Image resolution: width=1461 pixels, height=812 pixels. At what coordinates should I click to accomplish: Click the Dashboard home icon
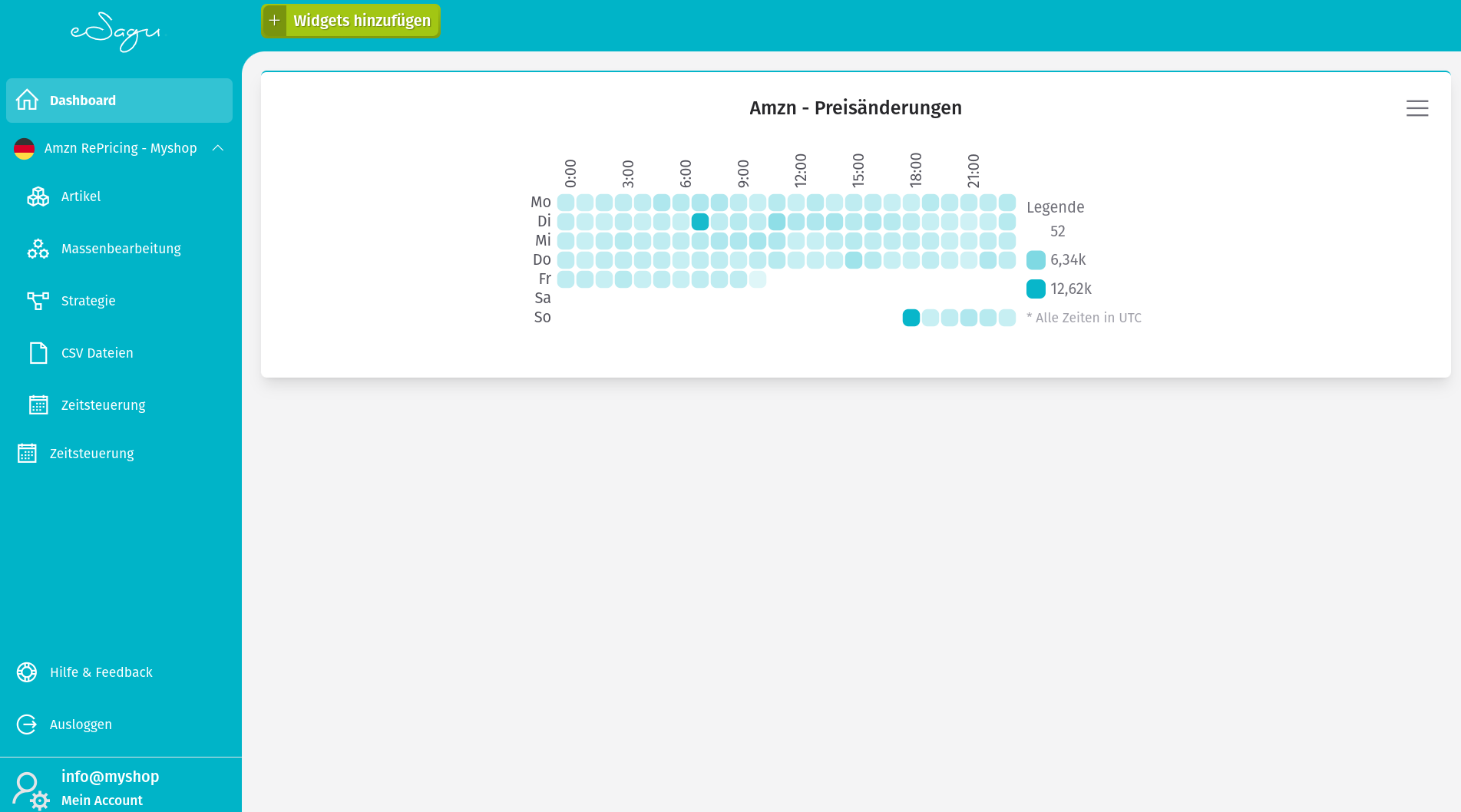pos(27,100)
